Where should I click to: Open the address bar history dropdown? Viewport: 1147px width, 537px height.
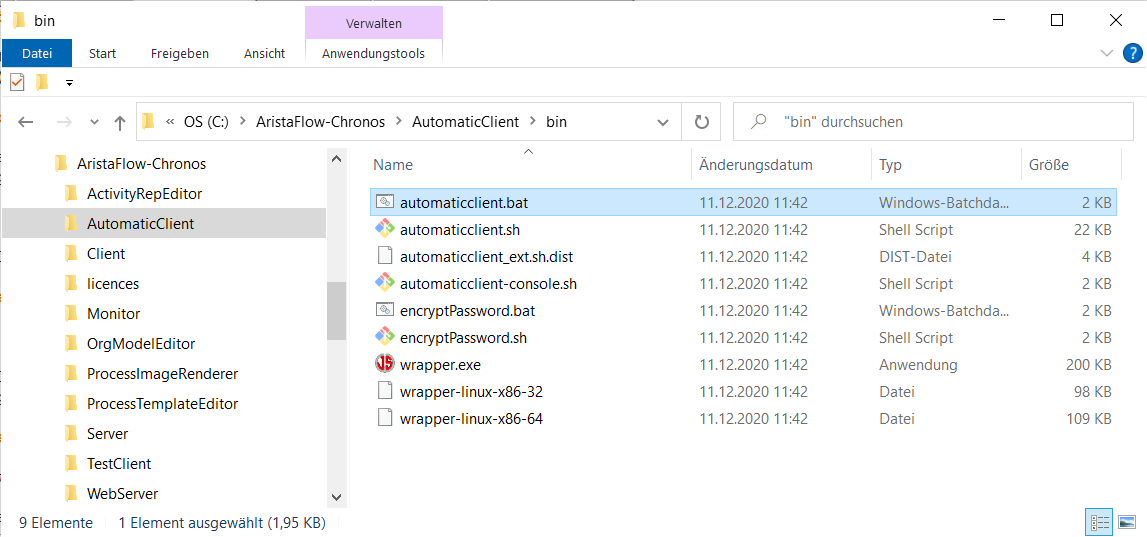click(x=663, y=123)
